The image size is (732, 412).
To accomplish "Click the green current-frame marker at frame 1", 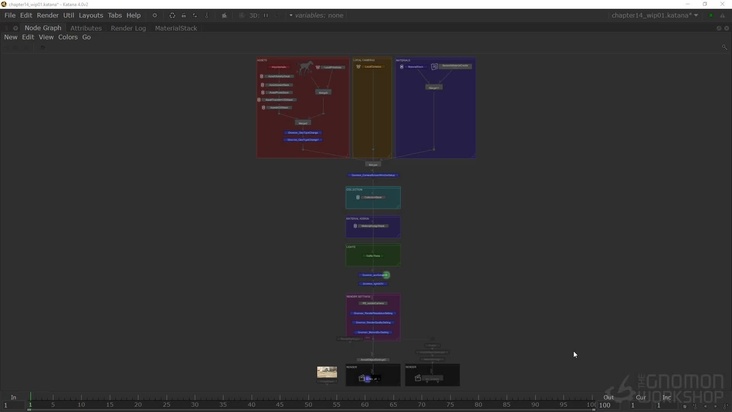I will [x=30, y=401].
